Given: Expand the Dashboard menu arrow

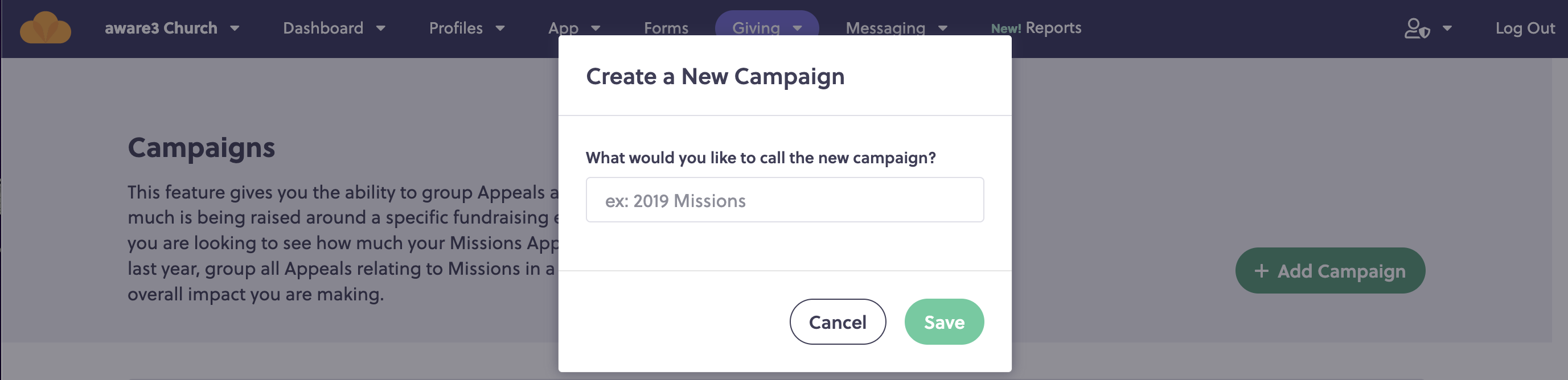Looking at the screenshot, I should tap(380, 28).
